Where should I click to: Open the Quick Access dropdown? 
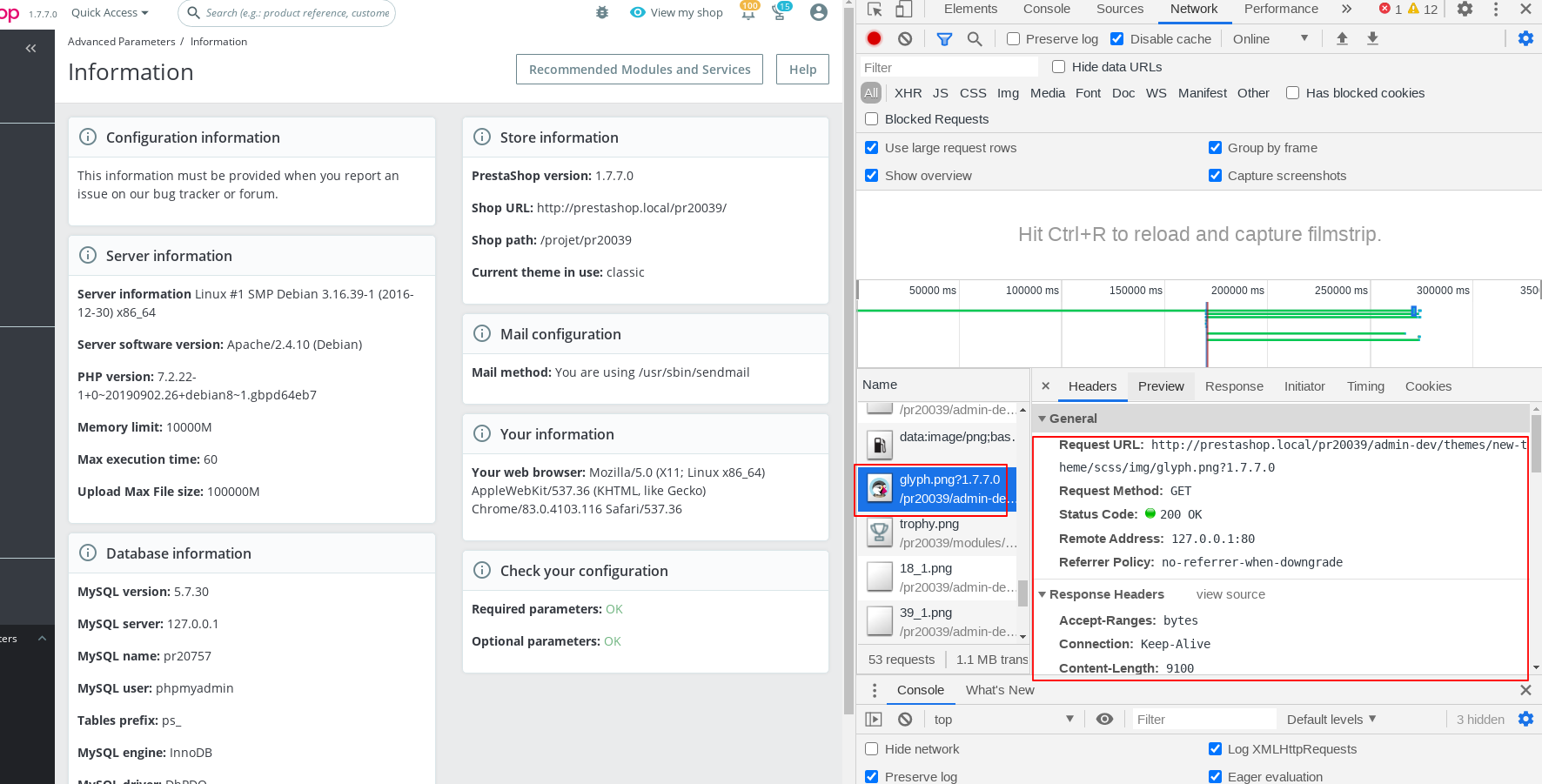pos(110,13)
